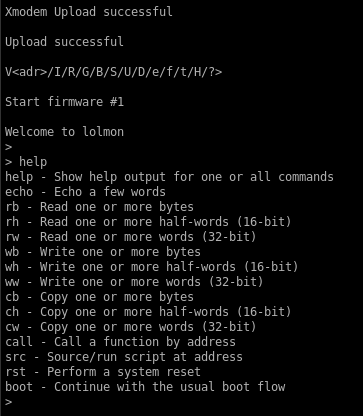
Task: Click the 'echo - Echo a few words' entry
Action: [85, 192]
